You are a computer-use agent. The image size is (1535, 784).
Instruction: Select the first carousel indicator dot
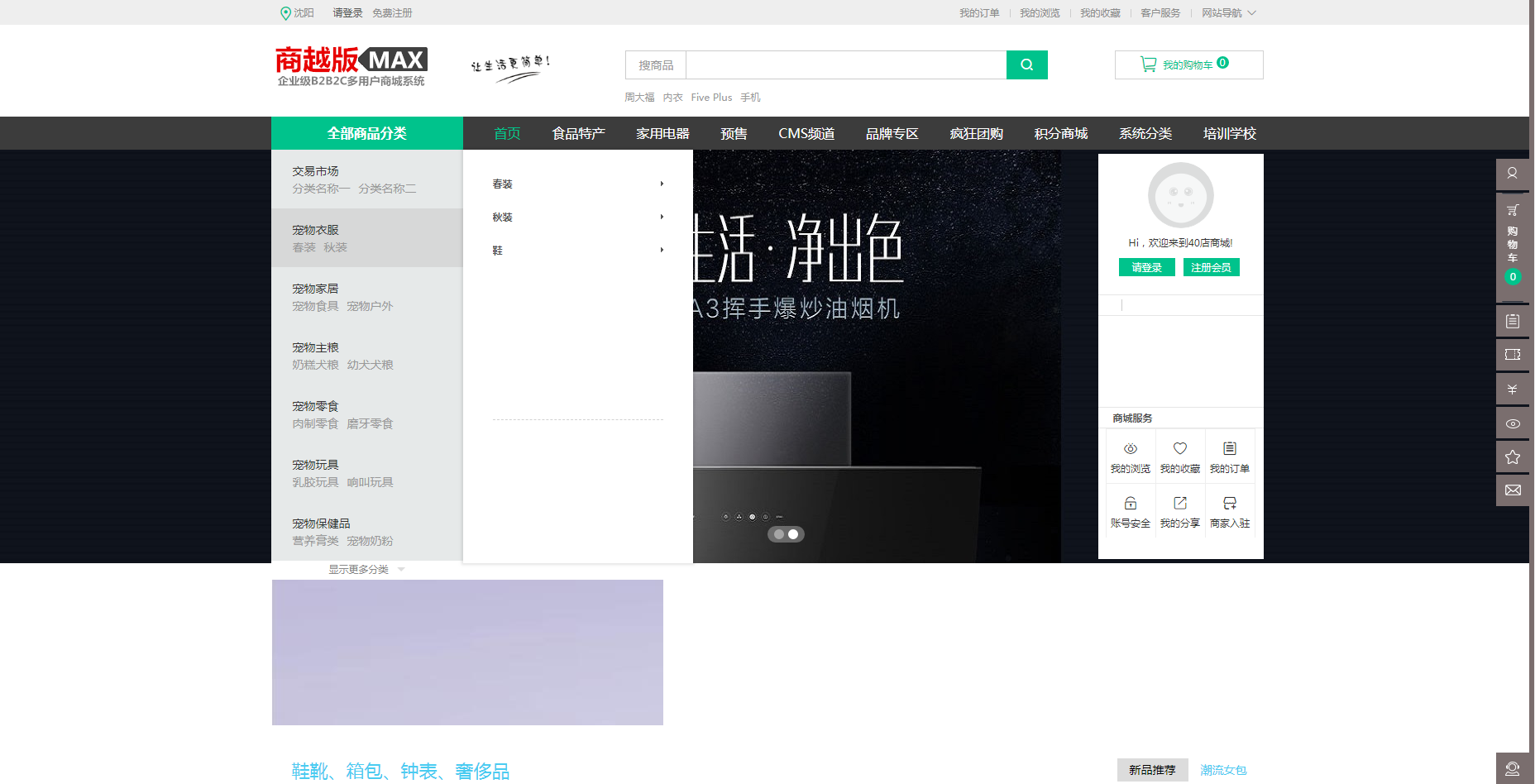click(x=778, y=534)
